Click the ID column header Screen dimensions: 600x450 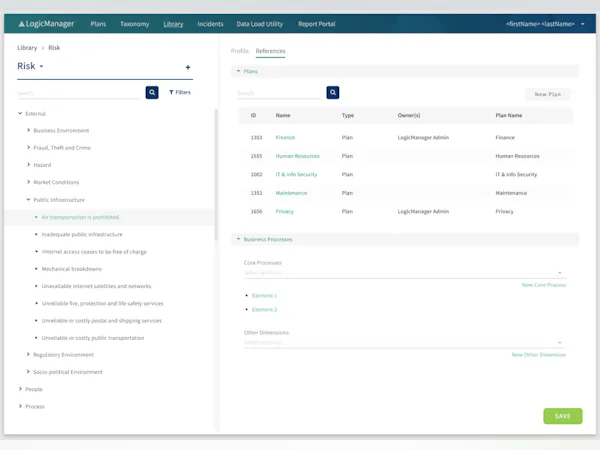[253, 115]
